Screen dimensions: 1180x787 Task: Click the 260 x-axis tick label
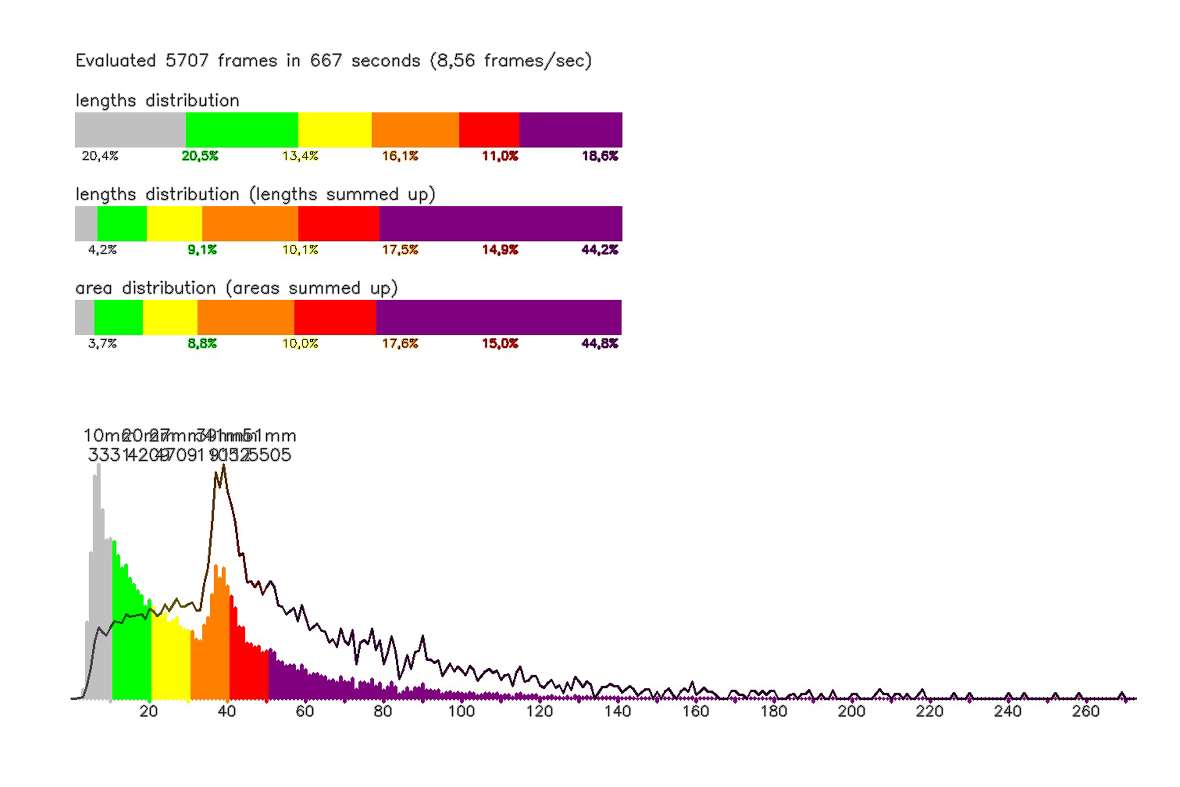(x=1085, y=711)
